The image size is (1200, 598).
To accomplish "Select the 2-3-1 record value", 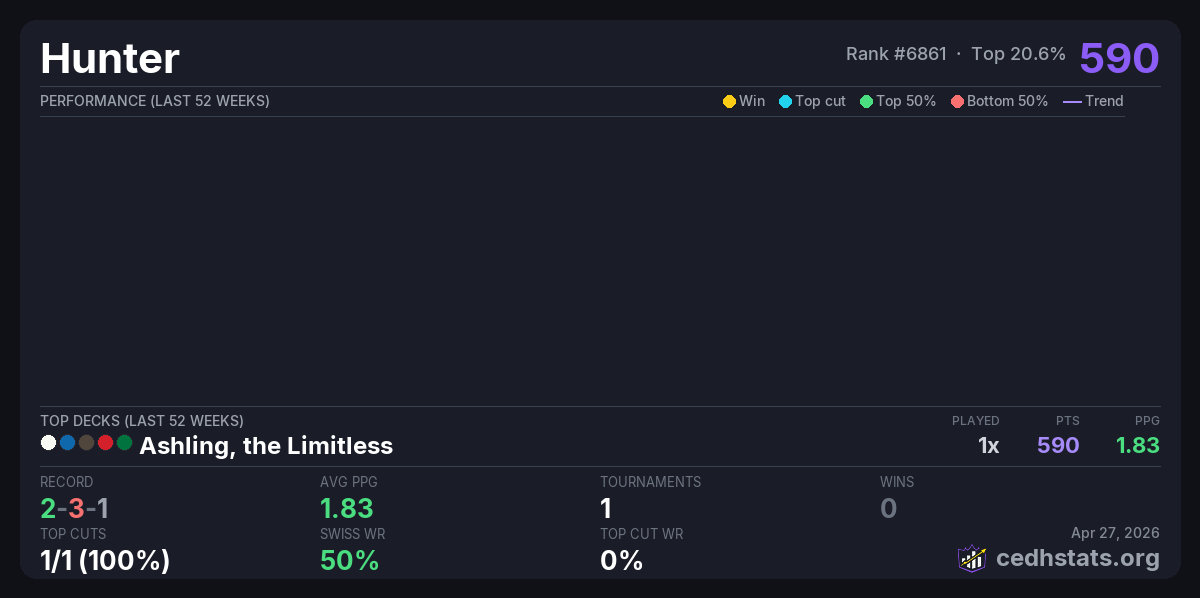I will click(75, 508).
